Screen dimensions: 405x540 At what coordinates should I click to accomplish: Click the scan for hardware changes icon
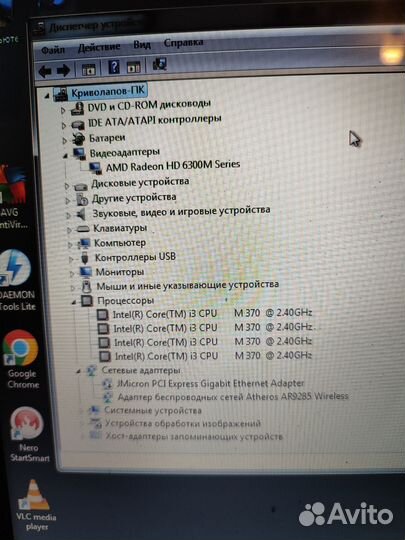[x=159, y=64]
